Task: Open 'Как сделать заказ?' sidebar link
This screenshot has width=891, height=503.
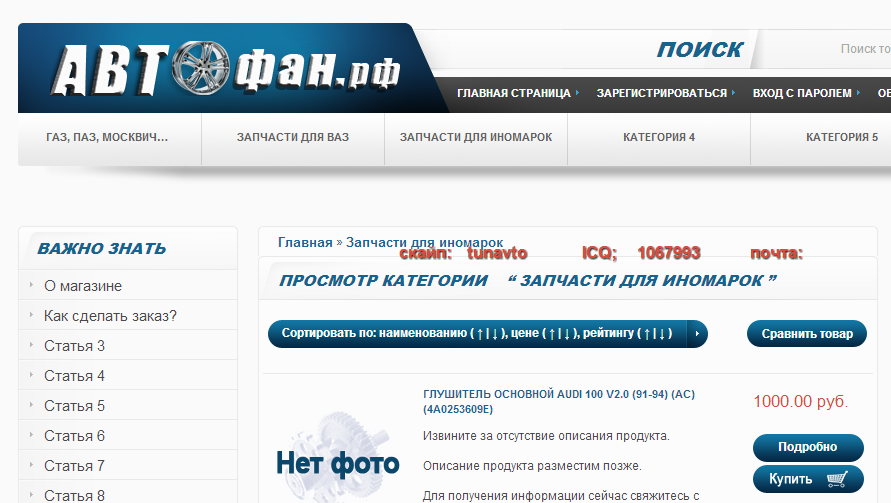Action: (110, 316)
